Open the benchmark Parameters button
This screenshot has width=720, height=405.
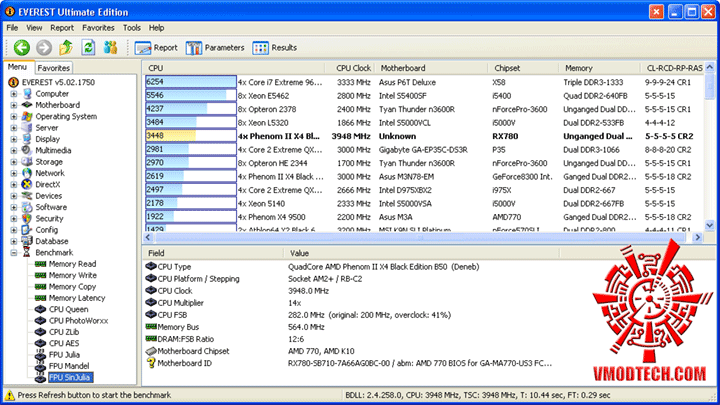point(215,48)
